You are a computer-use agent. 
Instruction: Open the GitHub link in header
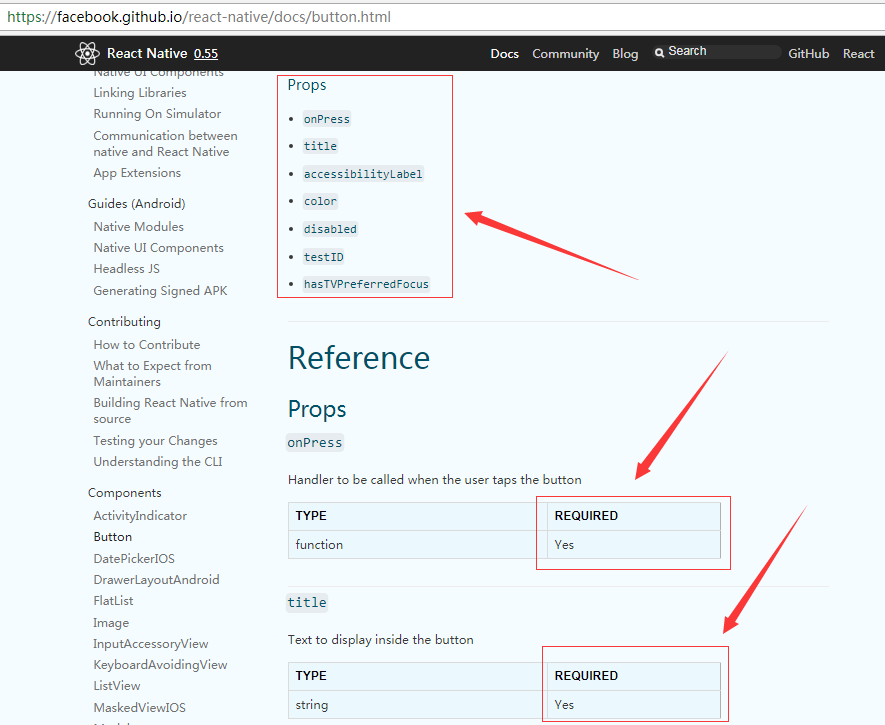808,54
